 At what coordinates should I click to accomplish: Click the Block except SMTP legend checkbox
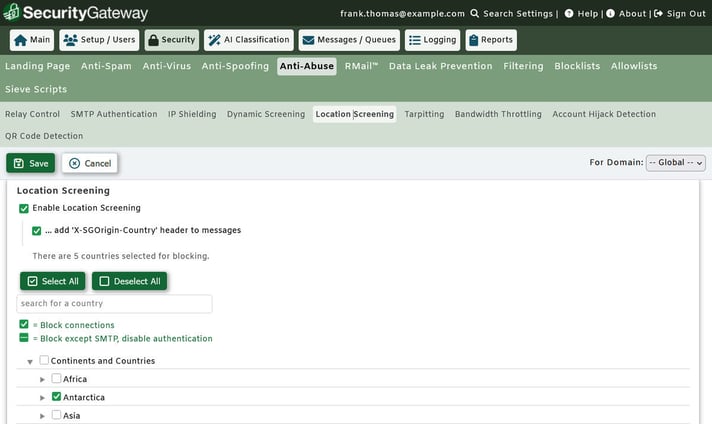(24, 338)
